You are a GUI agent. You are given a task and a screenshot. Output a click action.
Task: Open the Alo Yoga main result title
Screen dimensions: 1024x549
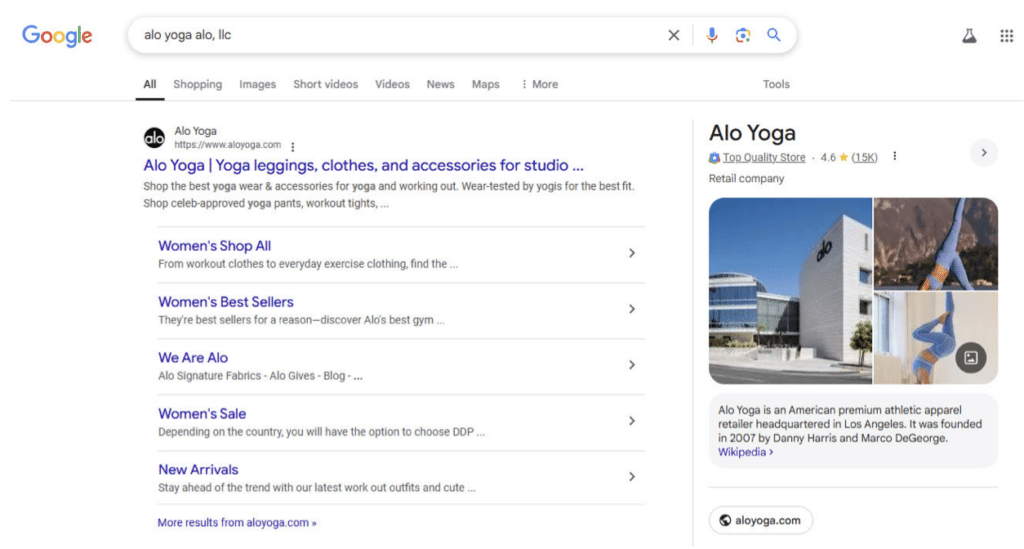coord(363,165)
